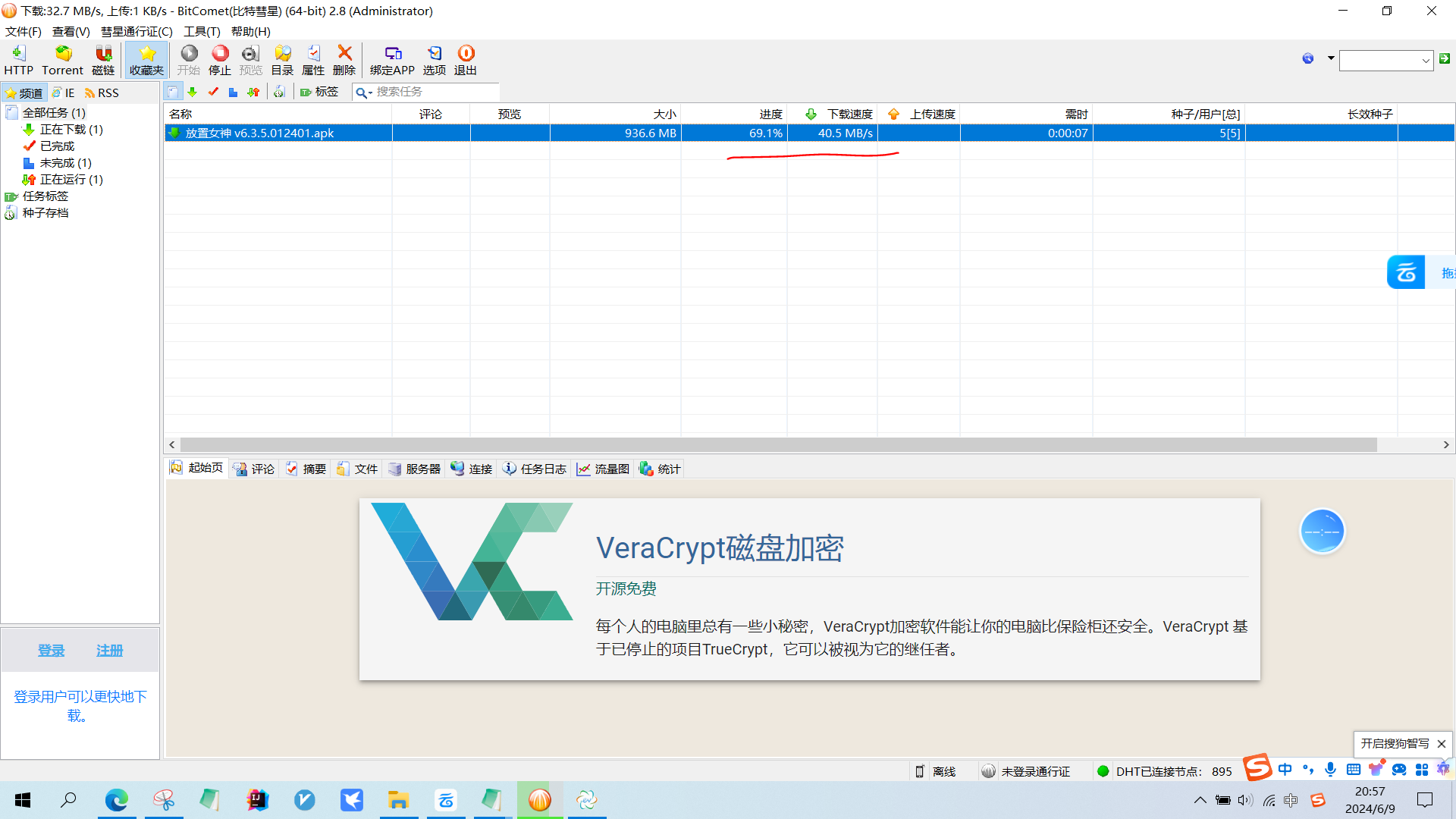This screenshot has width=1456, height=819.
Task: Open 选项 options from toolbar
Action: [435, 59]
